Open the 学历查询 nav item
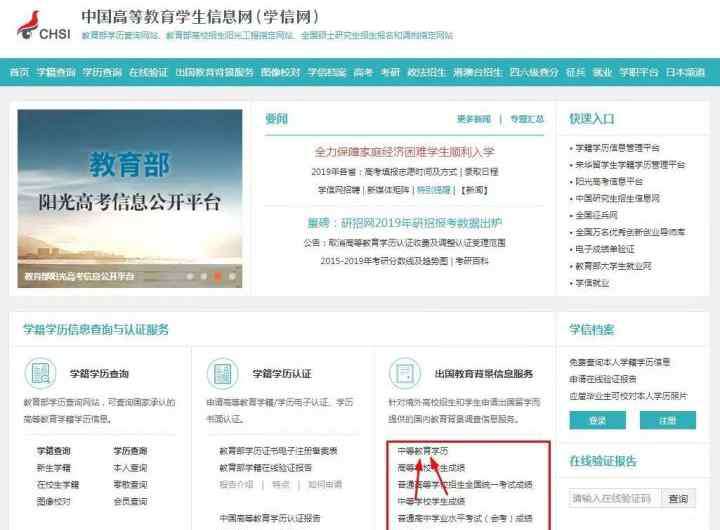This screenshot has height=530, width=720. [x=102, y=73]
